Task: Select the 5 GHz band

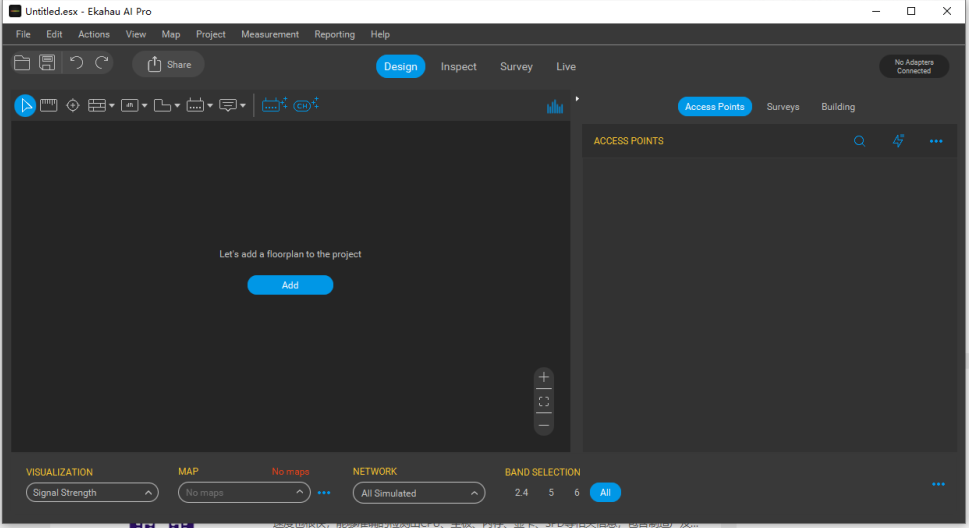Action: click(x=551, y=492)
